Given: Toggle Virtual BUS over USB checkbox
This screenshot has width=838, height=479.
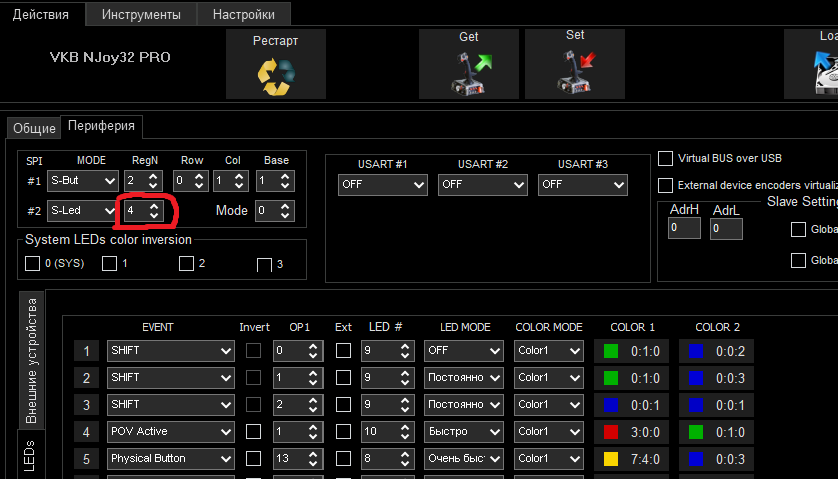Looking at the screenshot, I should point(665,158).
